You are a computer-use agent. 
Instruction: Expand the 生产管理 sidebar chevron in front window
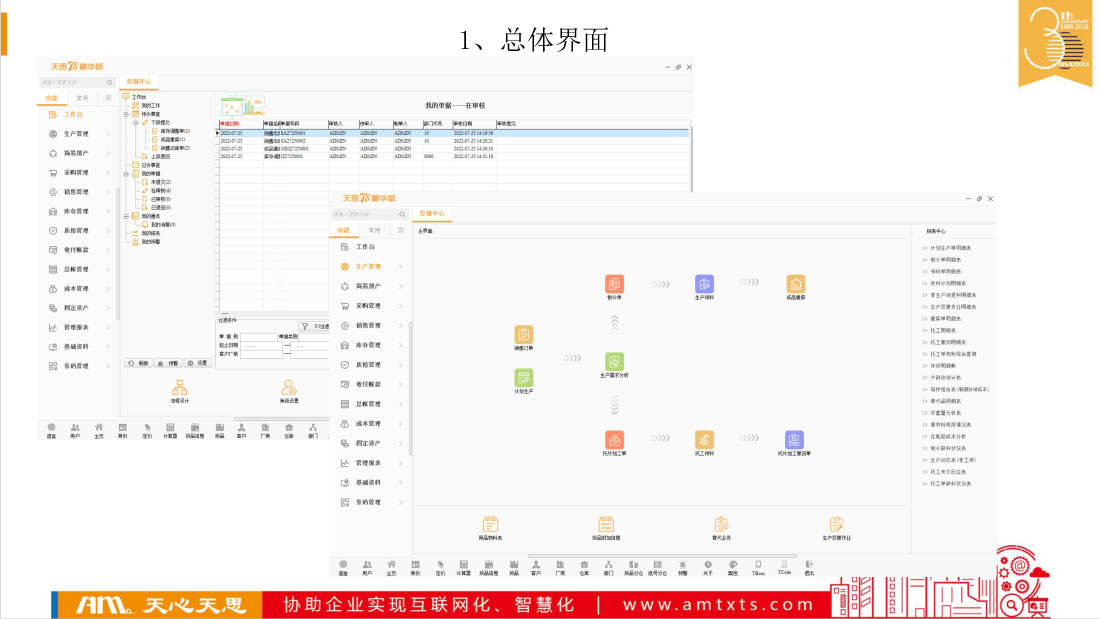pyautogui.click(x=400, y=267)
